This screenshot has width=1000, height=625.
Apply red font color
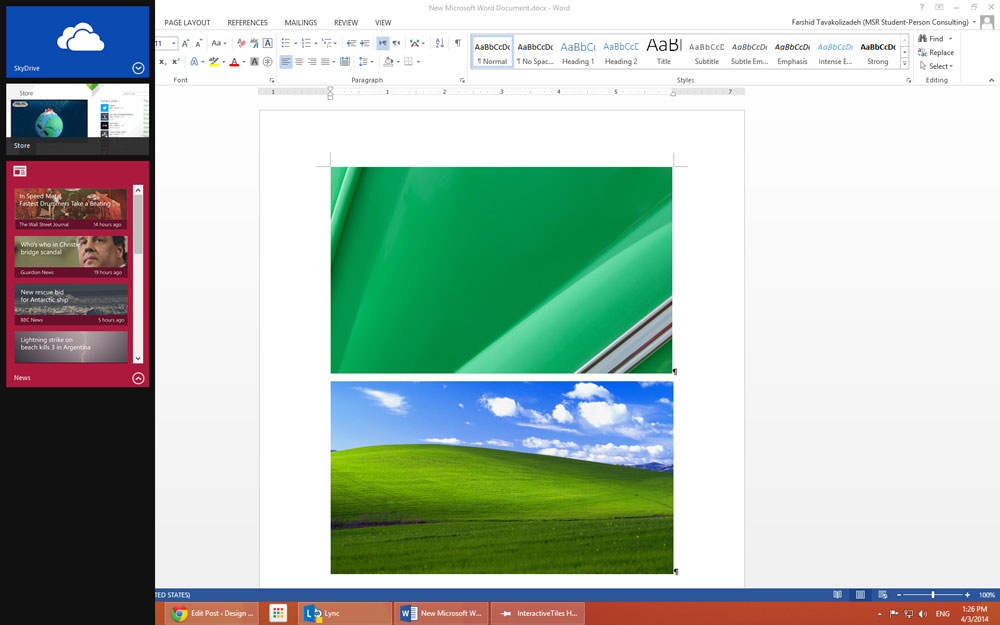234,62
